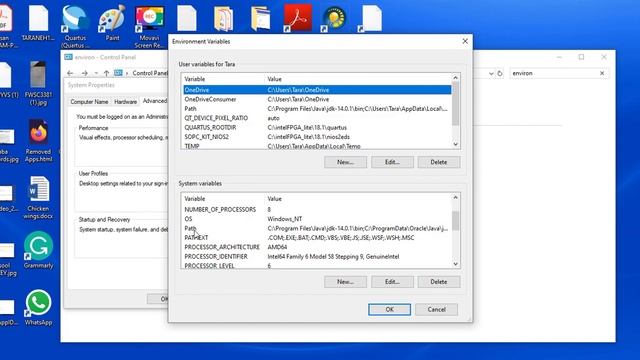
Task: Open the folder with papers desktop icon
Action: [x=224, y=19]
